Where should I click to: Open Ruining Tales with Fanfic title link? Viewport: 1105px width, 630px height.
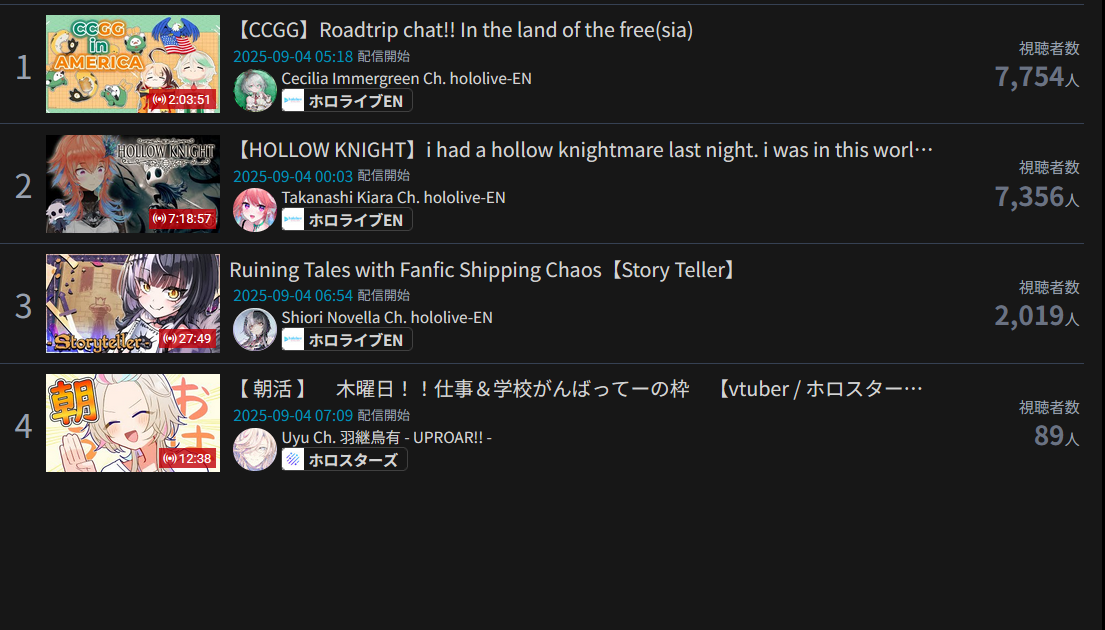point(485,270)
